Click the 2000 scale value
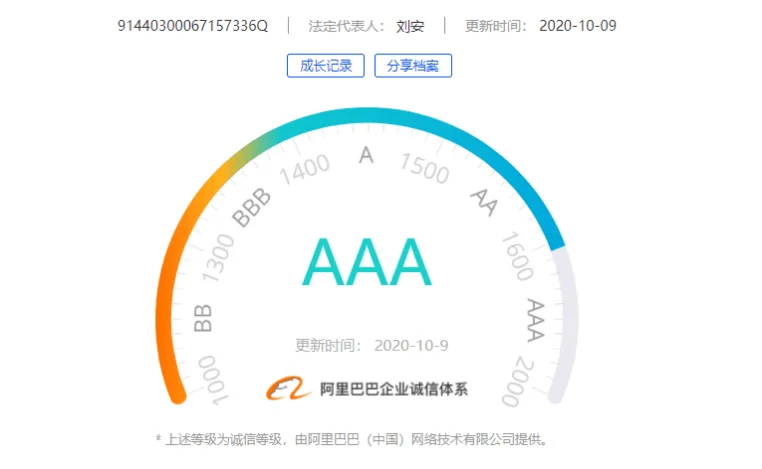Viewport: 762px width, 469px height. [x=518, y=381]
